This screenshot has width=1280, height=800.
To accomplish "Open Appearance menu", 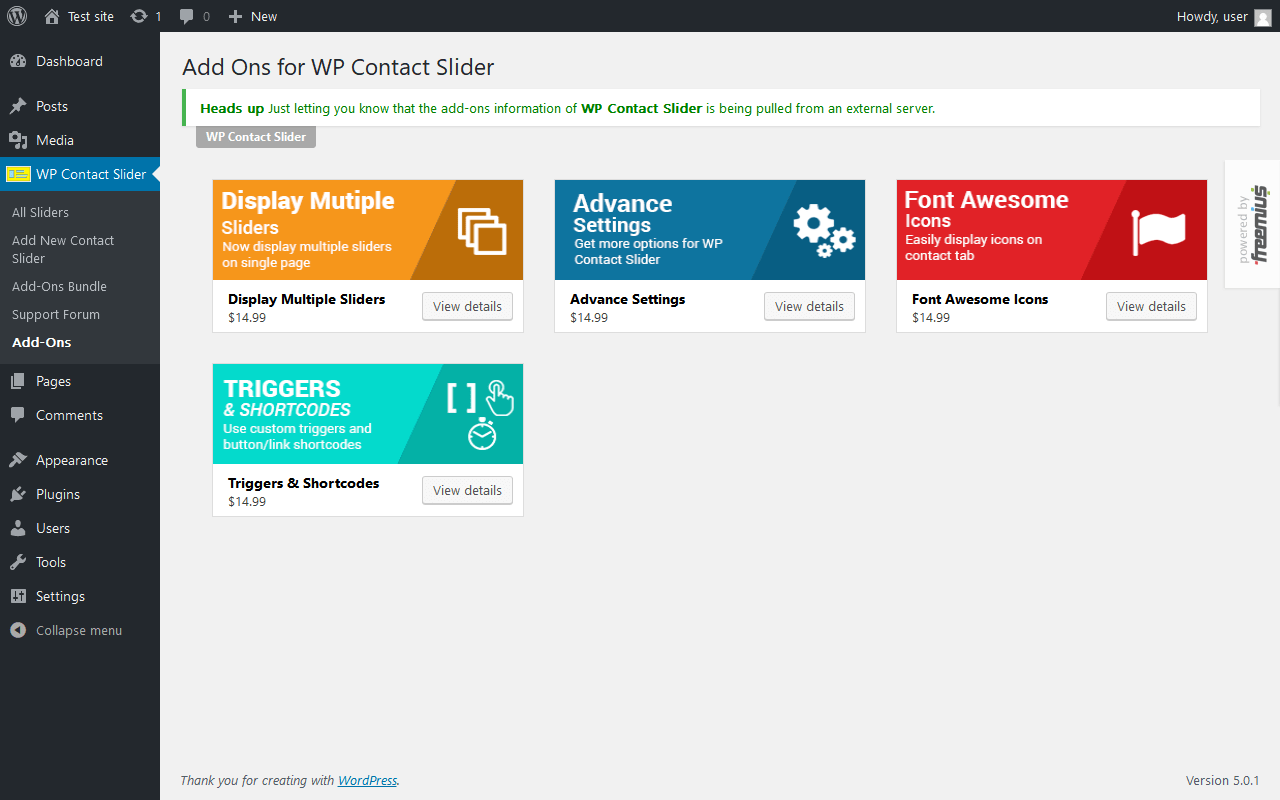I will click(x=80, y=460).
